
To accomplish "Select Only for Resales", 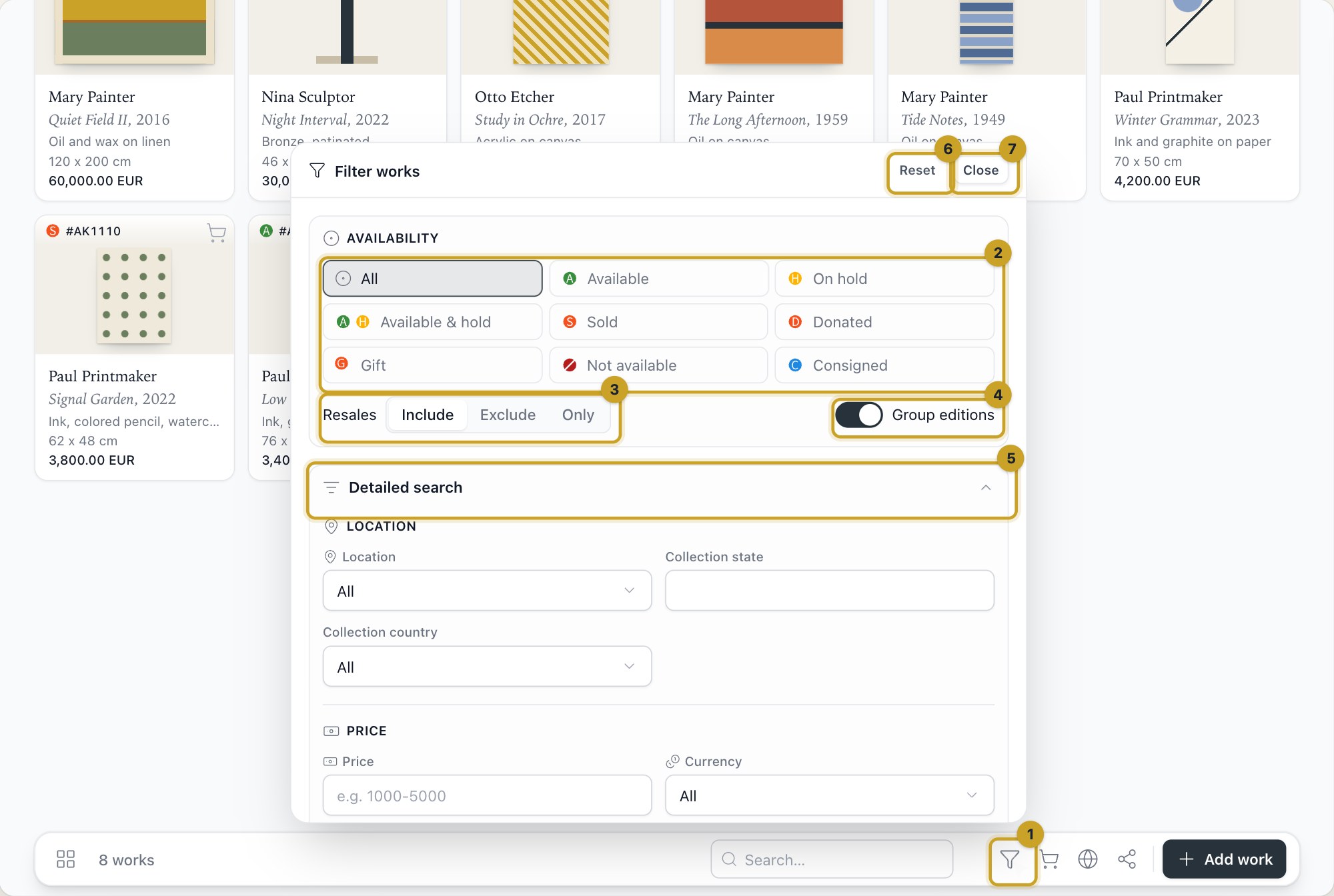I will (578, 415).
